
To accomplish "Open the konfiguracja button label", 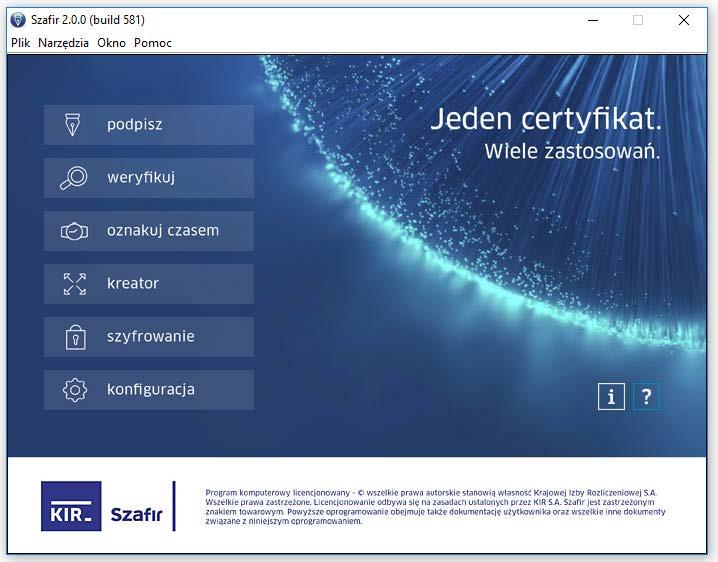I will [x=151, y=390].
